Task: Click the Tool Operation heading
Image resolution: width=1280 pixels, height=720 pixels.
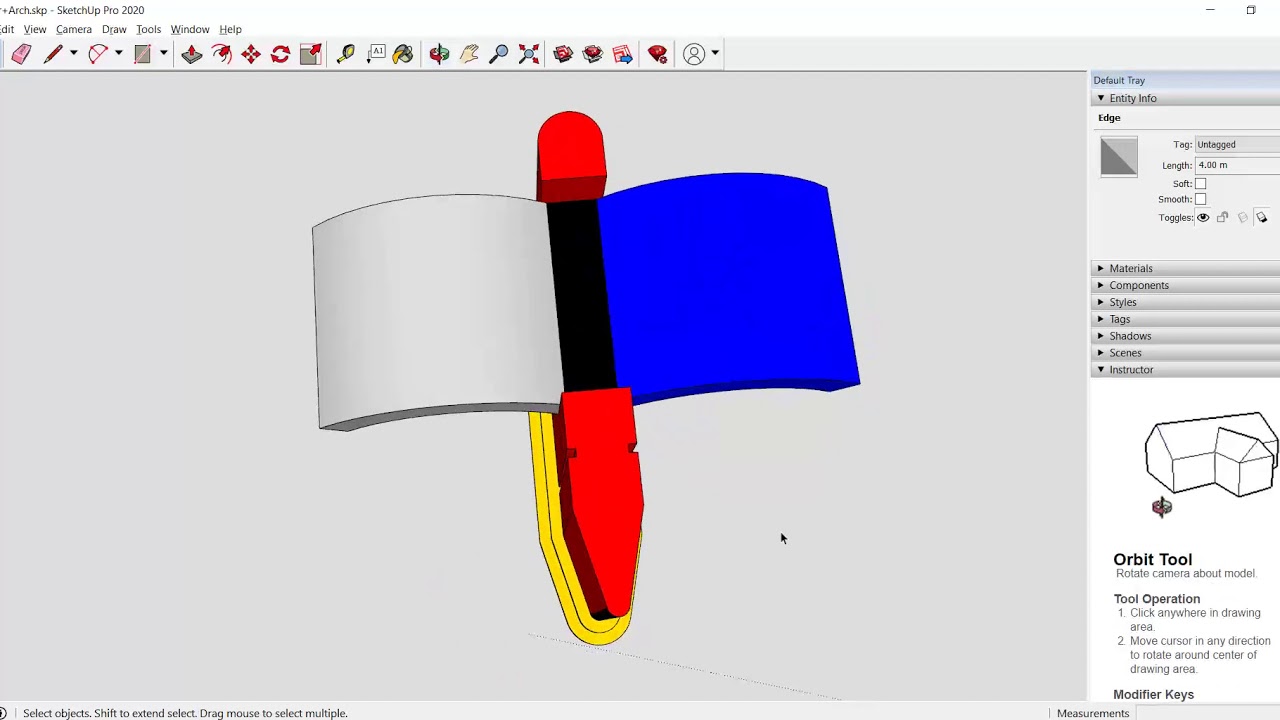Action: pyautogui.click(x=1156, y=599)
